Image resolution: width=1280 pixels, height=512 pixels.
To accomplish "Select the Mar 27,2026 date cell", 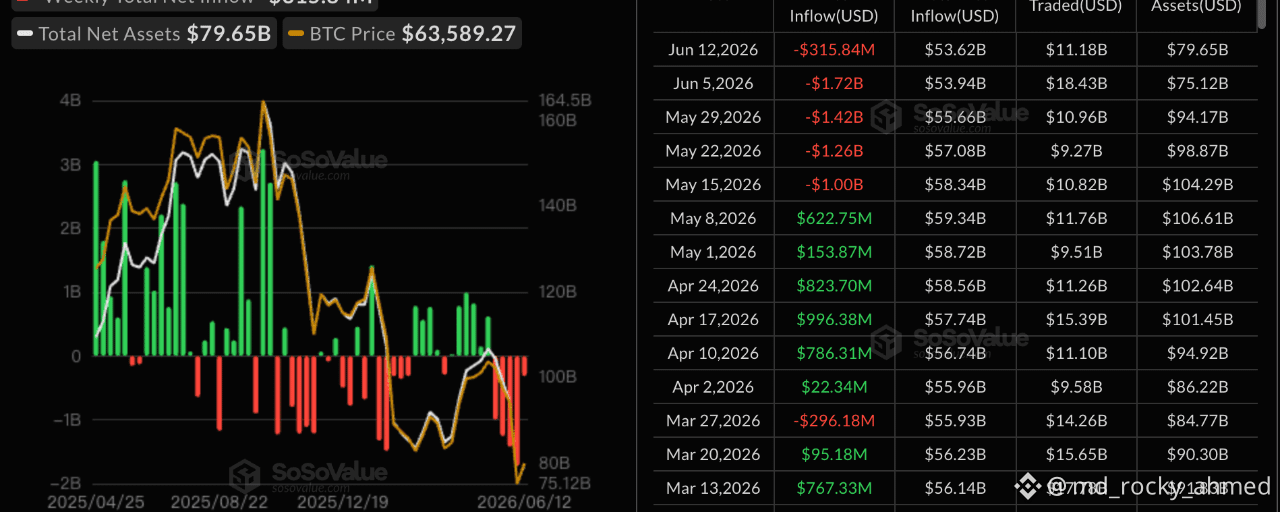I will [713, 421].
